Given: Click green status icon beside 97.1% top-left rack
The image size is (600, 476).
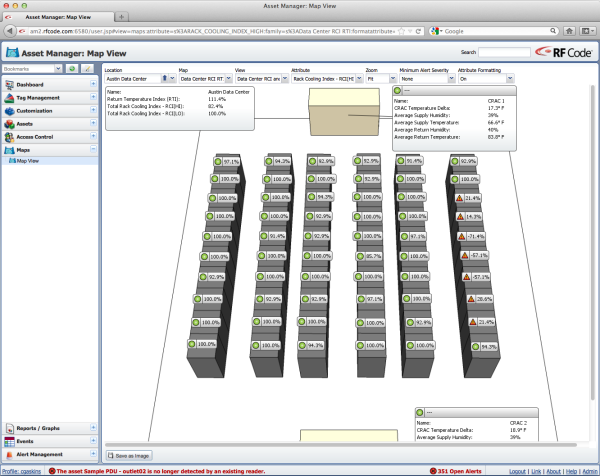Looking at the screenshot, I should [x=218, y=161].
